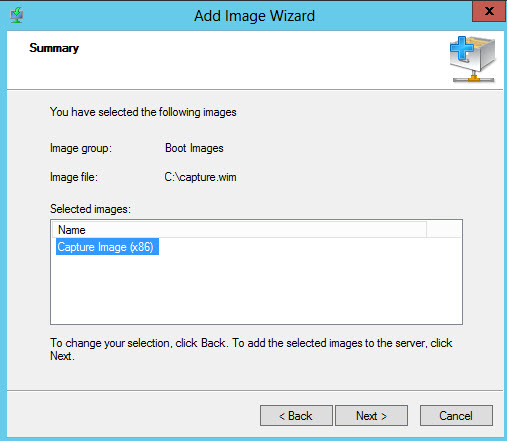Click the add image server icon
Viewport: 507px width, 441px height.
[473, 59]
